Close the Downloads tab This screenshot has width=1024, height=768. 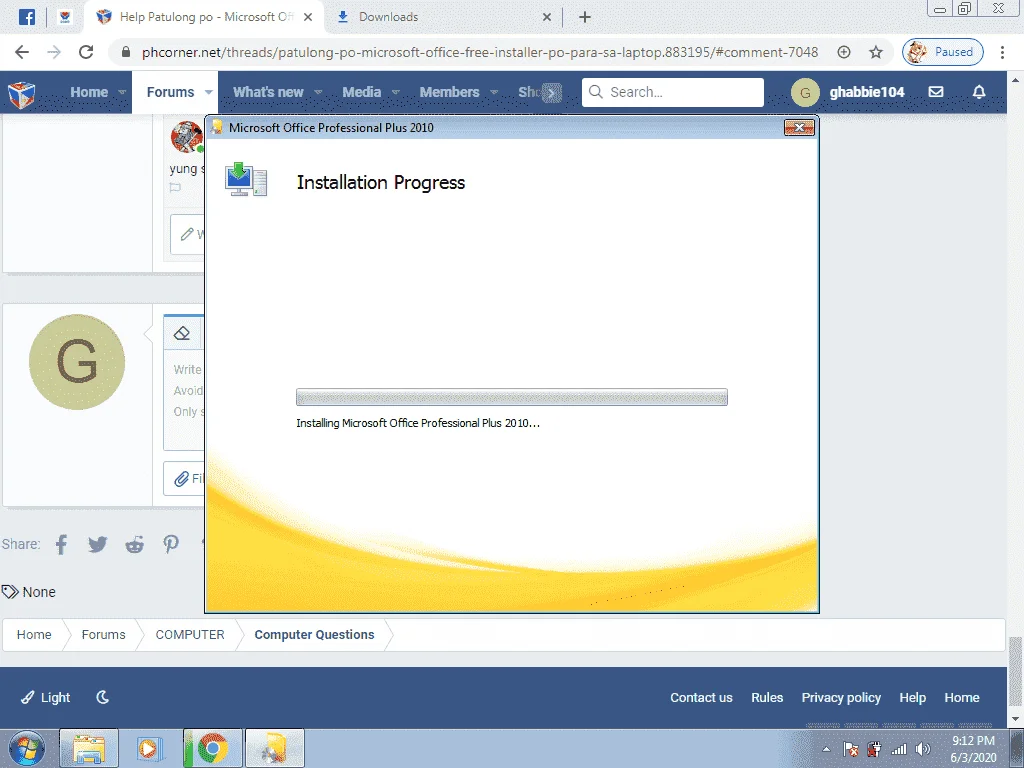point(547,17)
